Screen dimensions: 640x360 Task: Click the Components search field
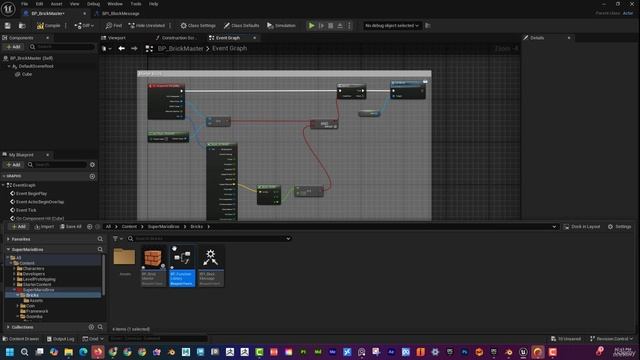(x=62, y=47)
